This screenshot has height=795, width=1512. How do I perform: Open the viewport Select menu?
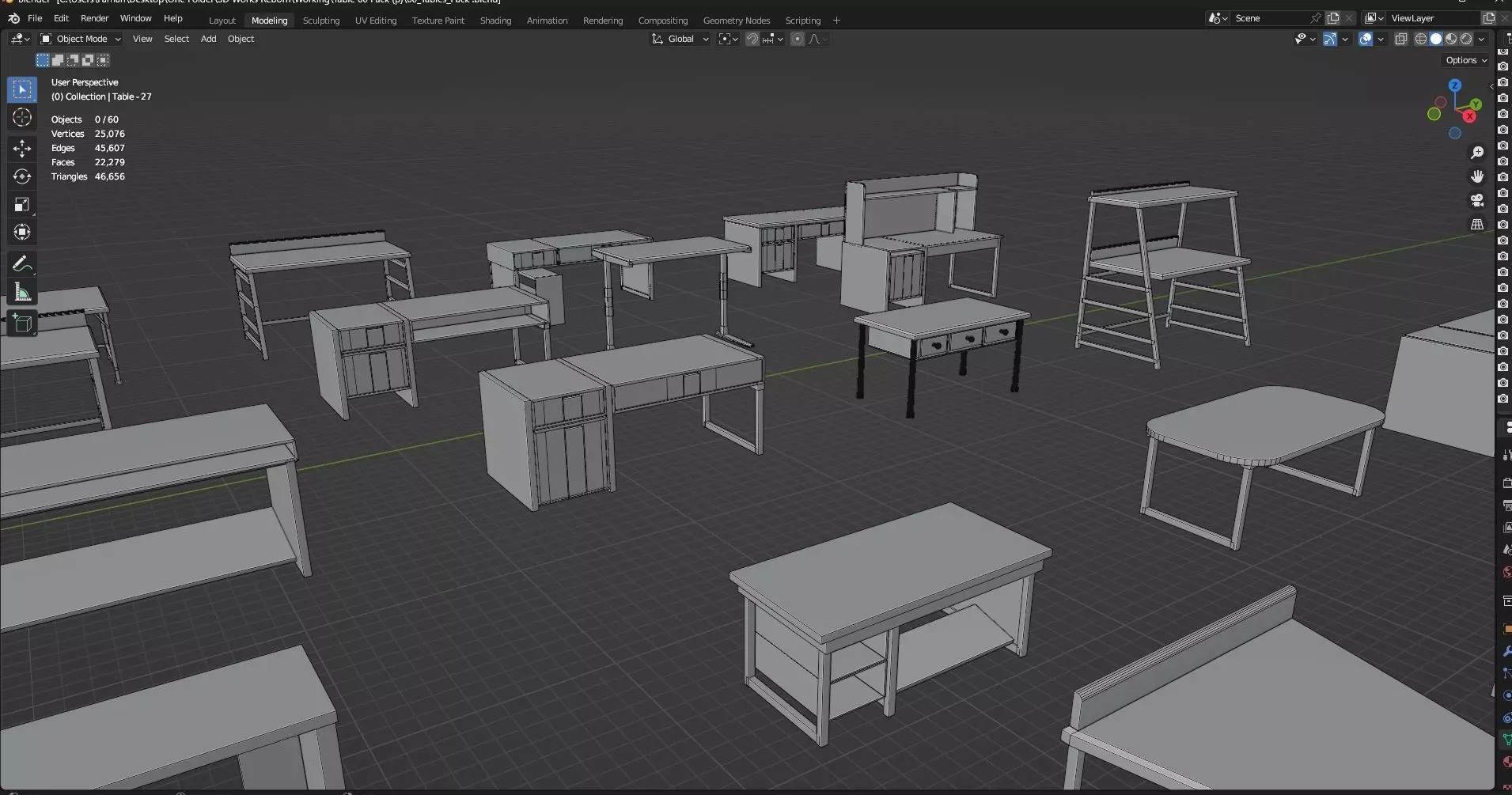[x=176, y=39]
